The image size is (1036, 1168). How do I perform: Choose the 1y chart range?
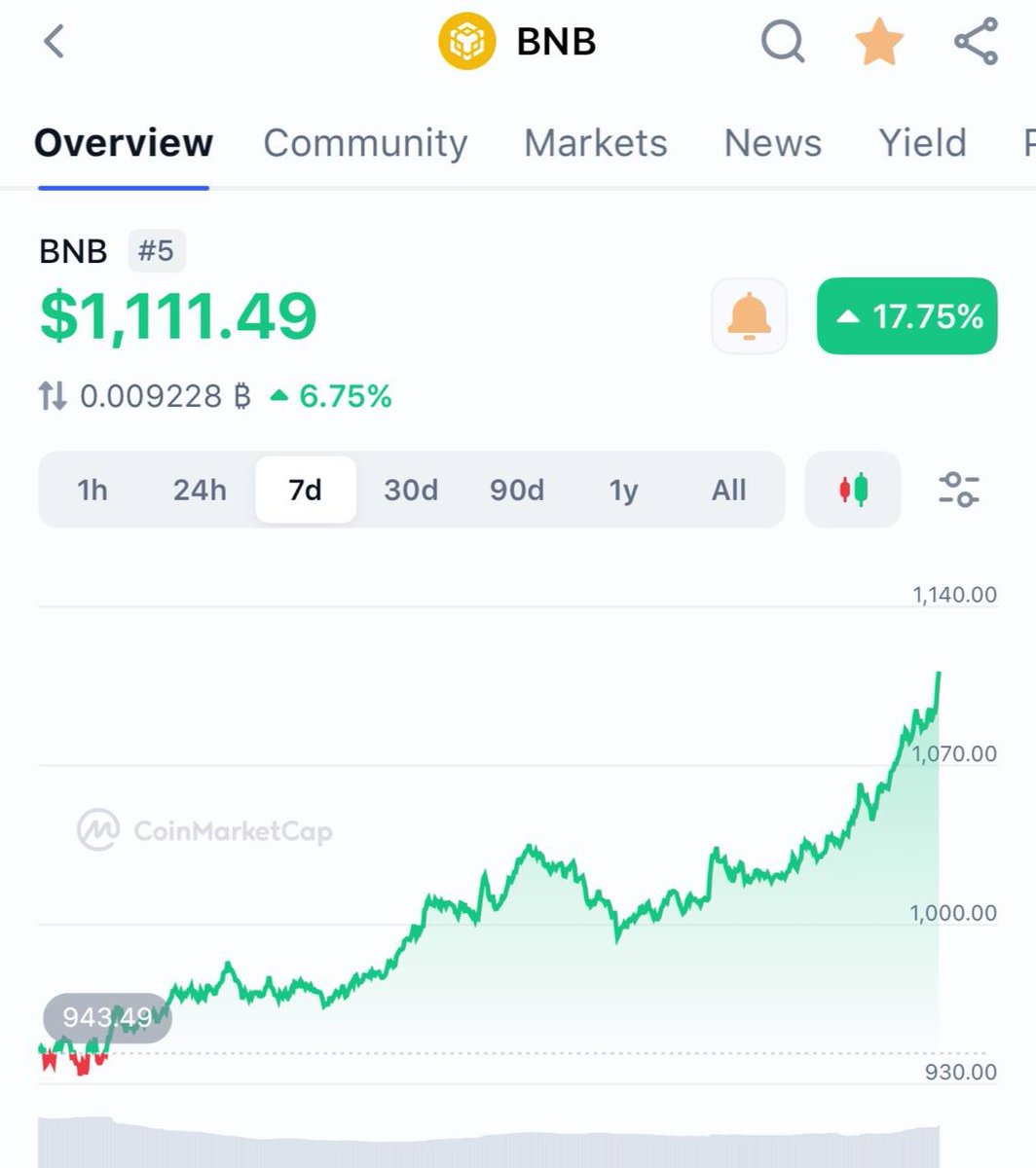coord(623,490)
